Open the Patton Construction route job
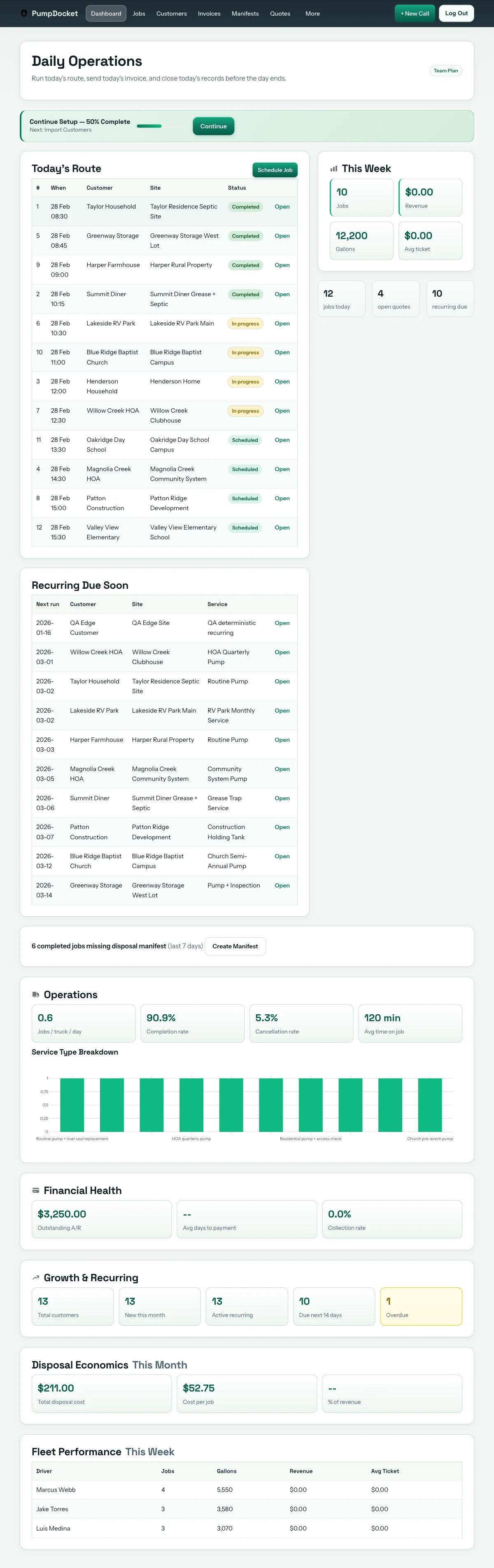The image size is (494, 1568). [x=282, y=499]
